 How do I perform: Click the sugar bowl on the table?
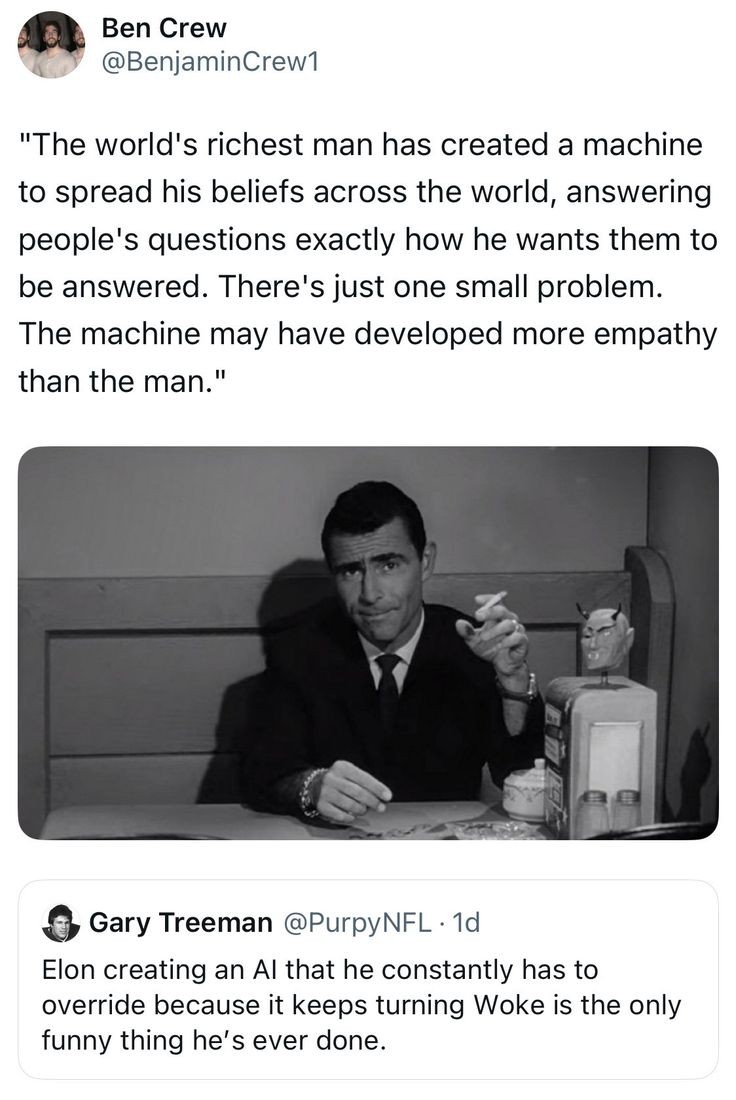coord(523,790)
